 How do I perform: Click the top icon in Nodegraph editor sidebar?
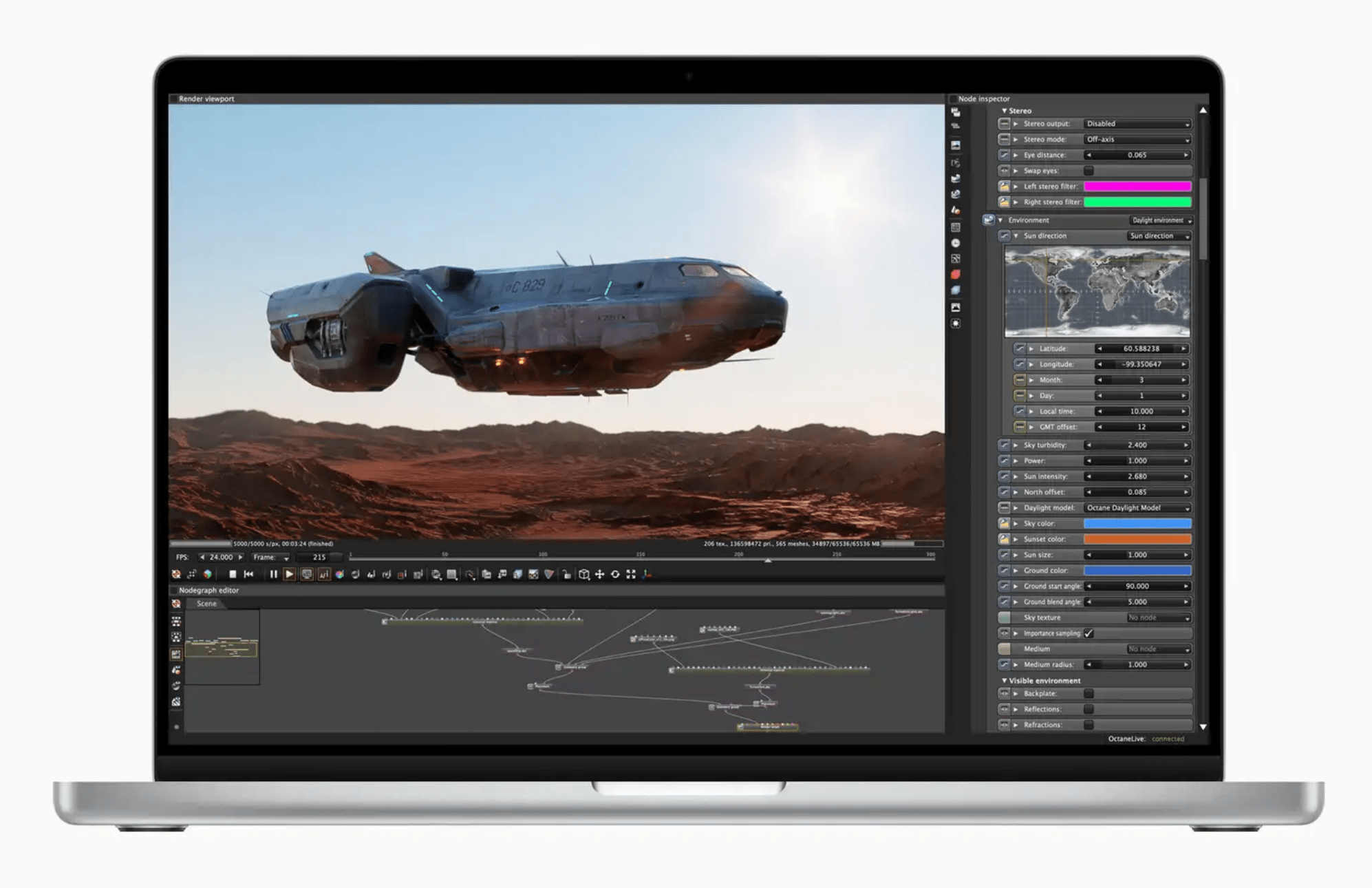point(176,604)
